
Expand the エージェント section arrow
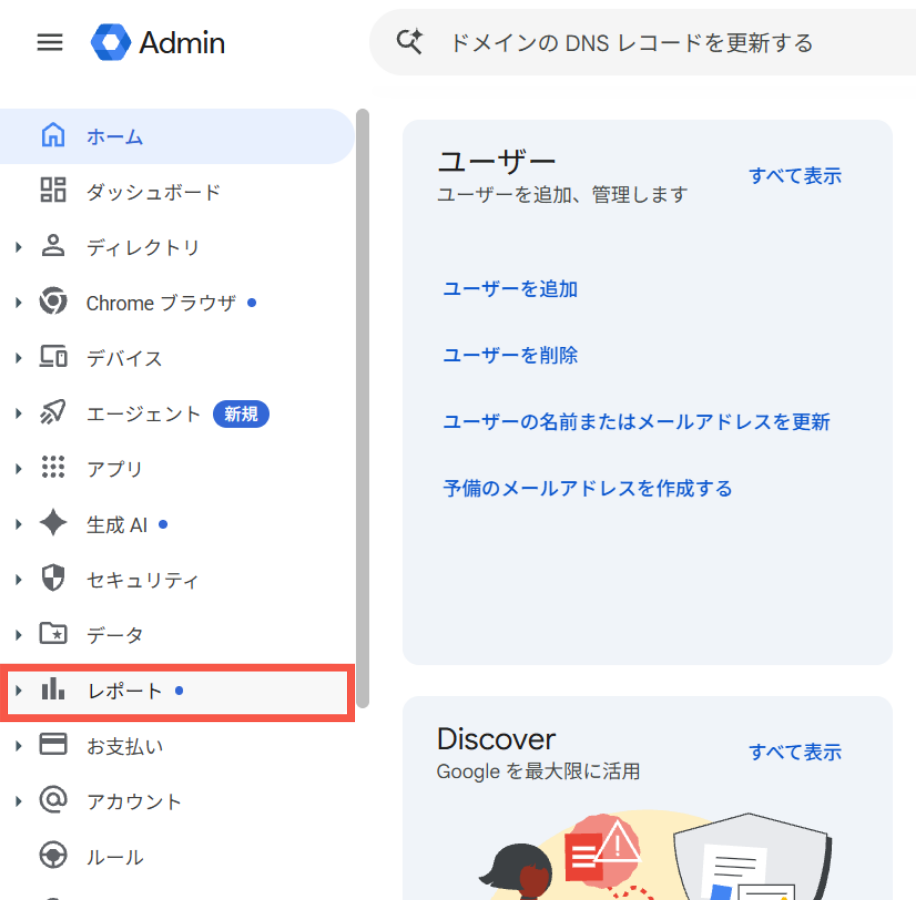point(19,413)
